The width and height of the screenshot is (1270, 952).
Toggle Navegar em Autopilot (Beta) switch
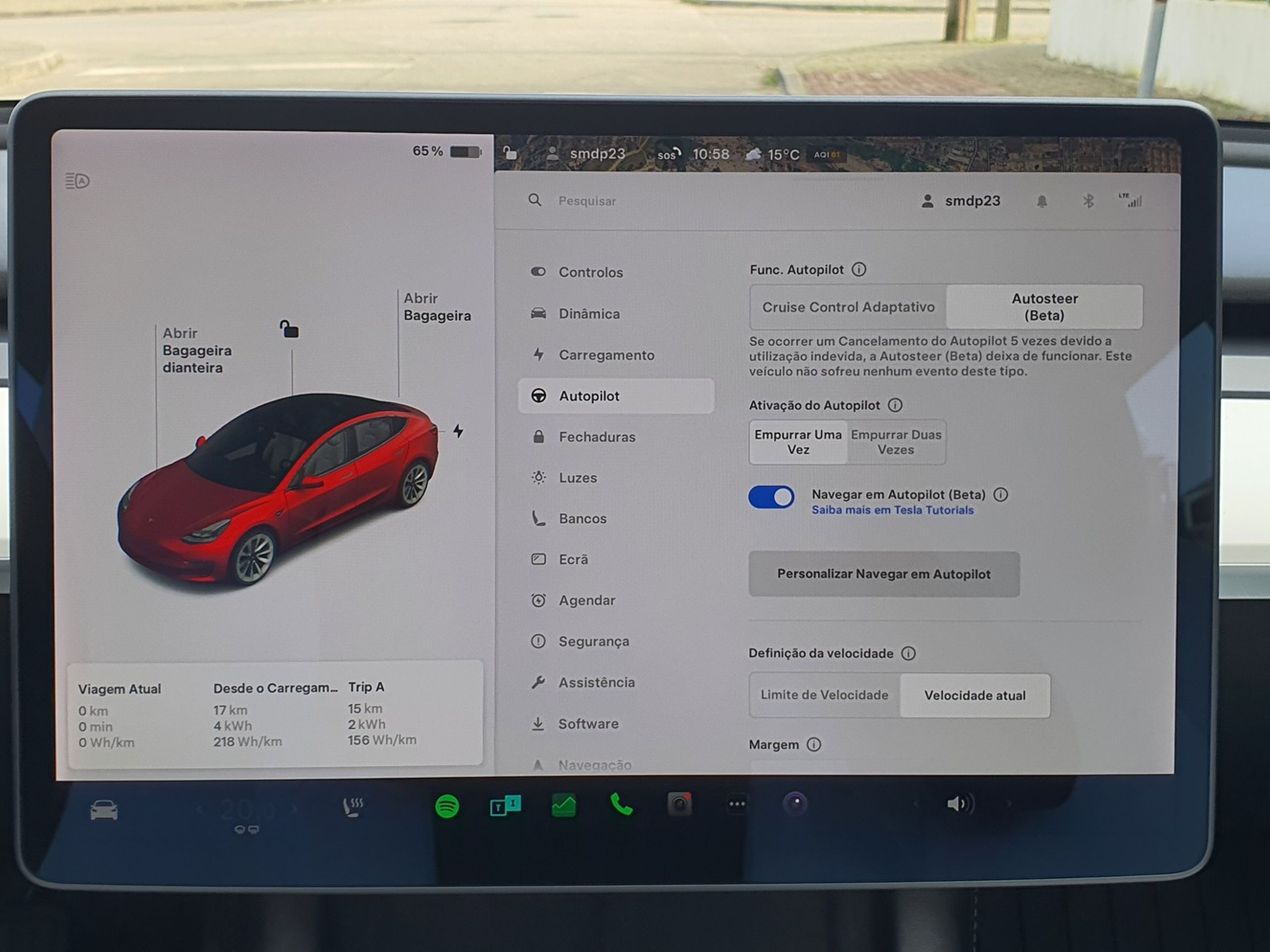pos(771,497)
